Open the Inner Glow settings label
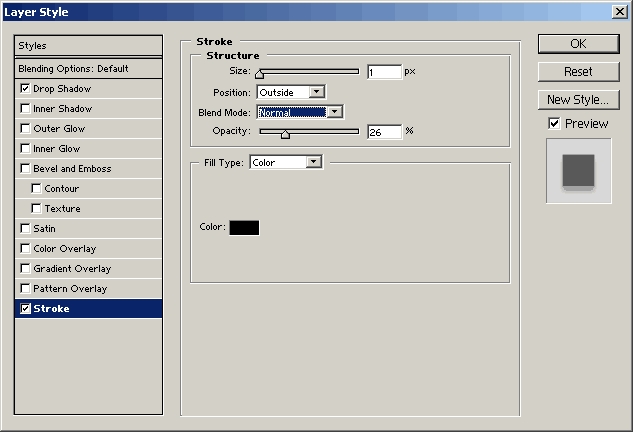 point(57,149)
